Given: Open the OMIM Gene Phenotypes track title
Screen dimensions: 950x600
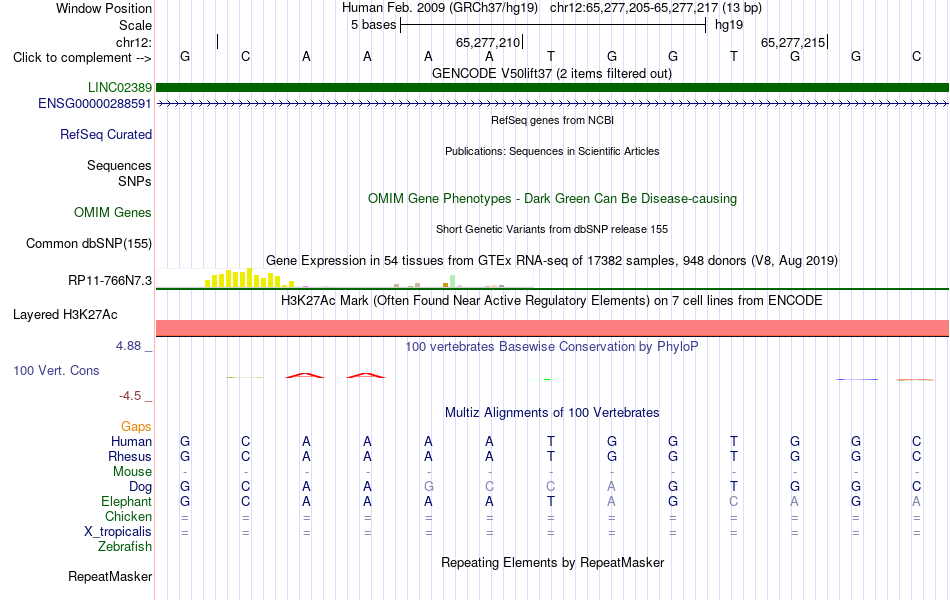Looking at the screenshot, I should click(x=553, y=199).
